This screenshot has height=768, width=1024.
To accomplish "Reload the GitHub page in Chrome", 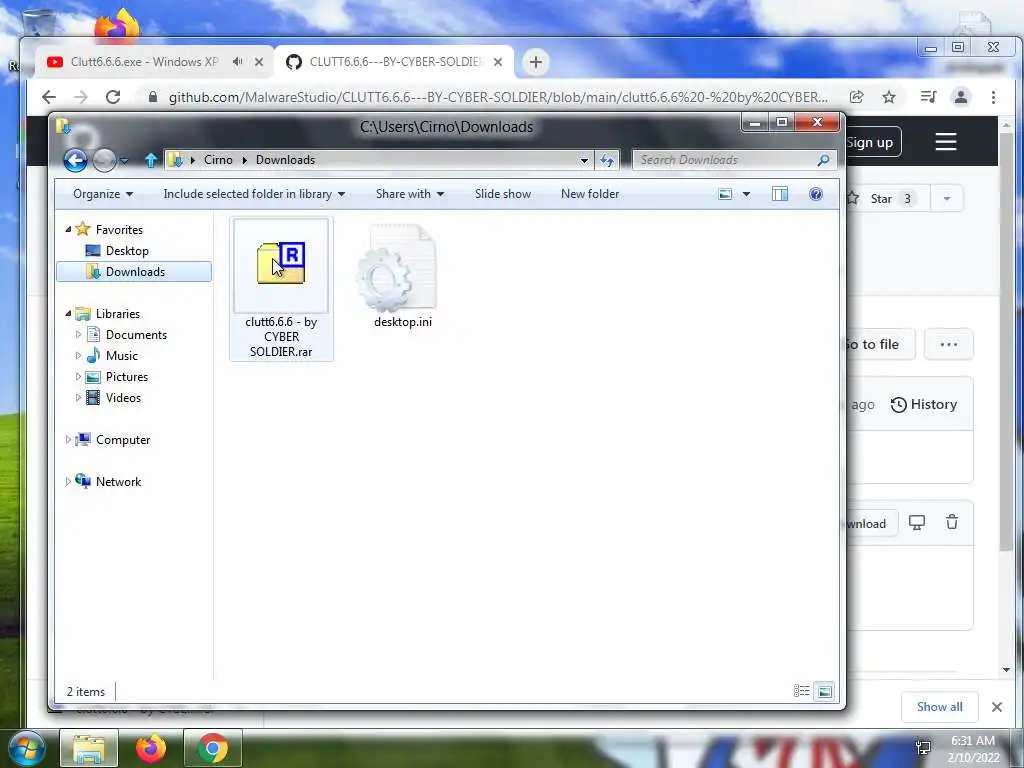I will (x=113, y=97).
